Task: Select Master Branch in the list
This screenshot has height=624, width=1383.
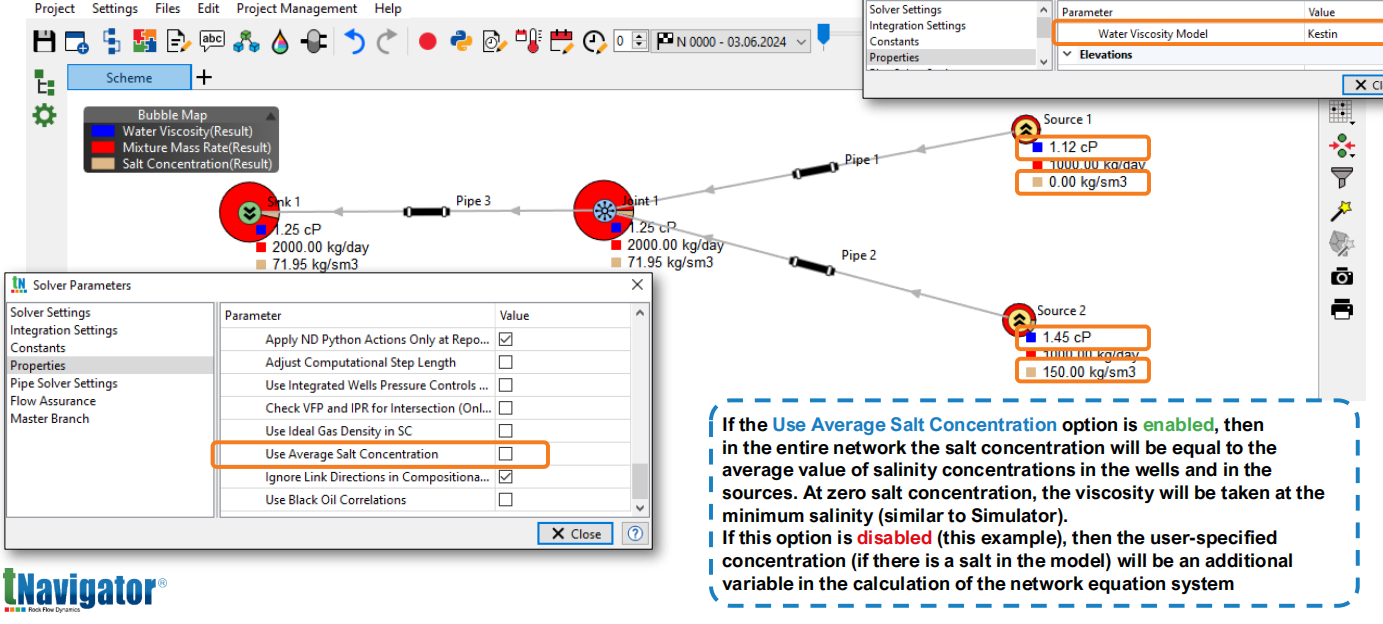Action: (x=50, y=418)
